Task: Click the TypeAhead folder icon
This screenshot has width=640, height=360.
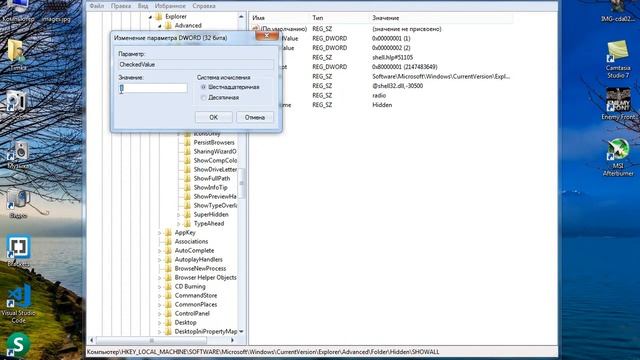Action: [x=187, y=223]
